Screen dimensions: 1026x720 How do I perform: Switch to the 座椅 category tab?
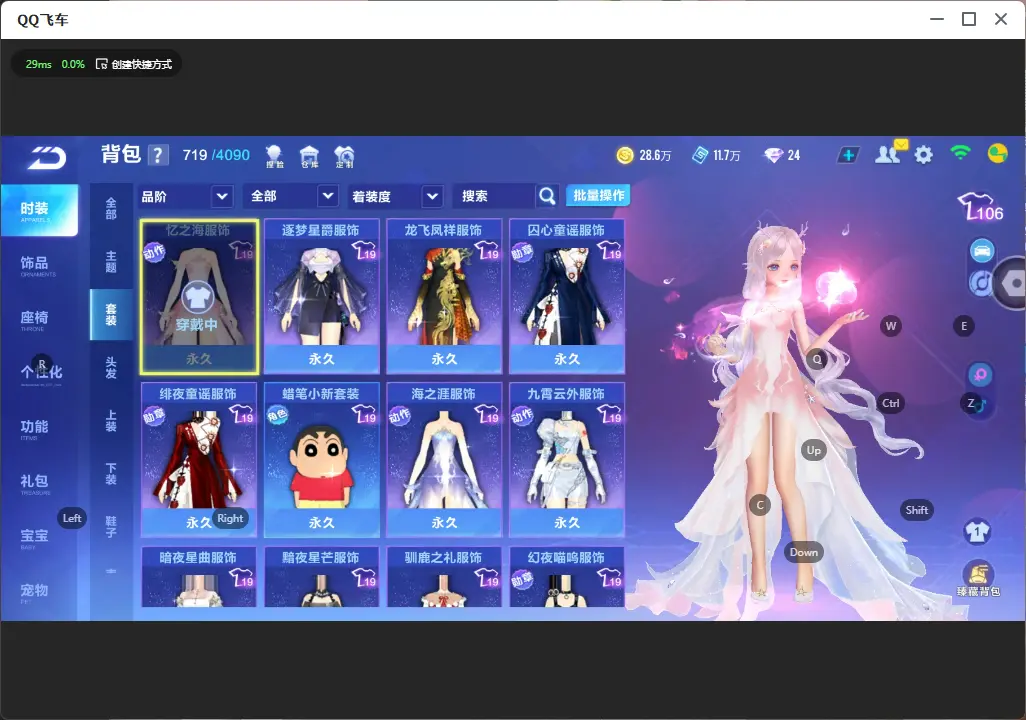tap(36, 319)
